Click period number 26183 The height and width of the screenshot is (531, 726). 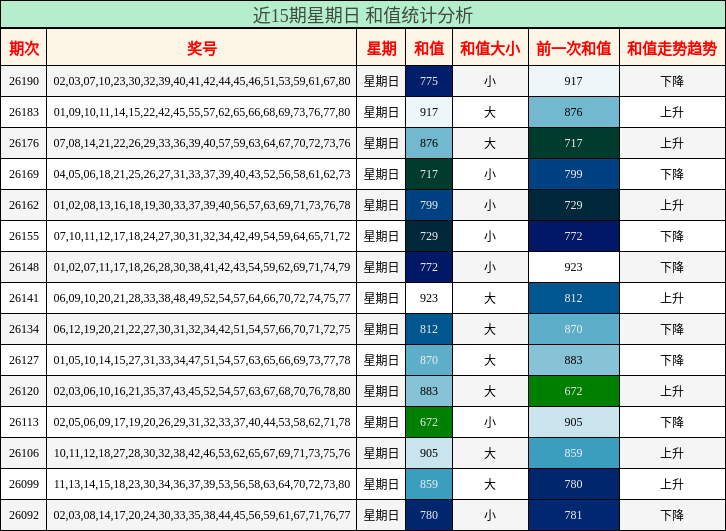tap(24, 112)
